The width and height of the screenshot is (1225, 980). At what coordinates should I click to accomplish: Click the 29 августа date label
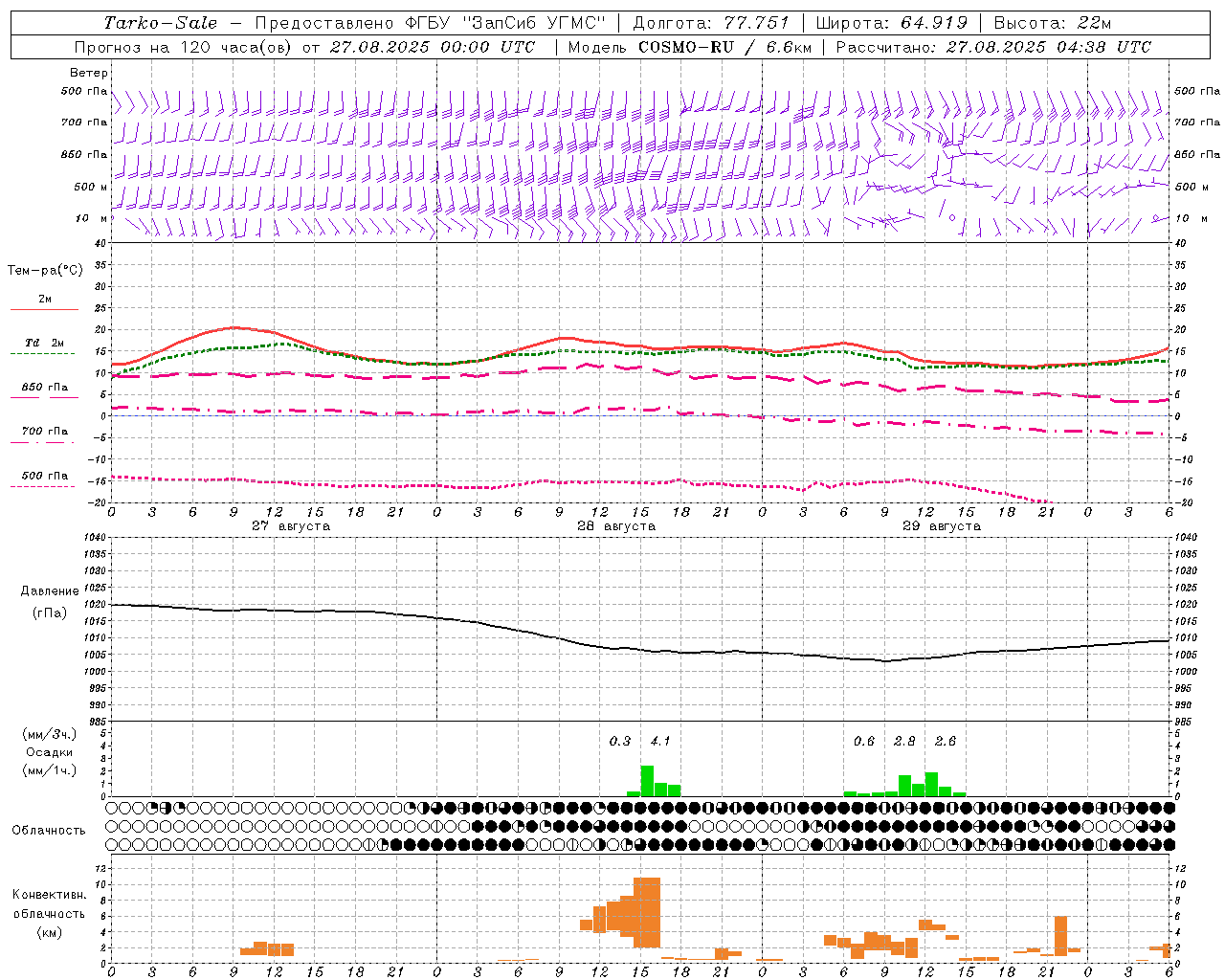942,526
